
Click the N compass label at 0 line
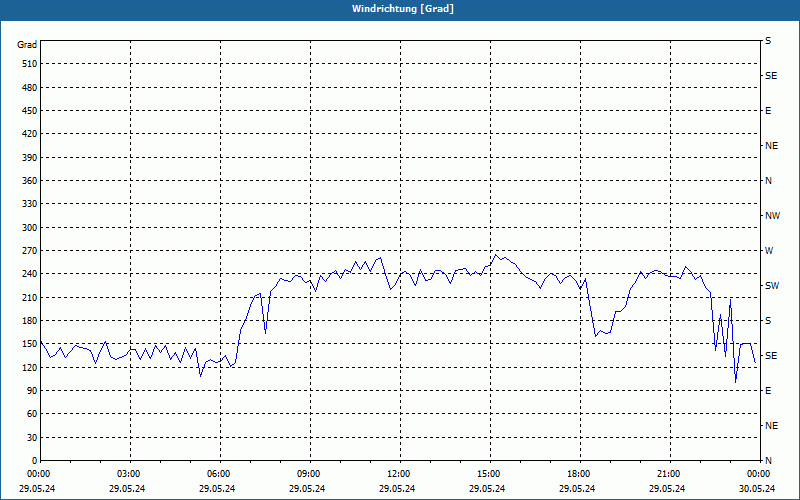(x=769, y=461)
